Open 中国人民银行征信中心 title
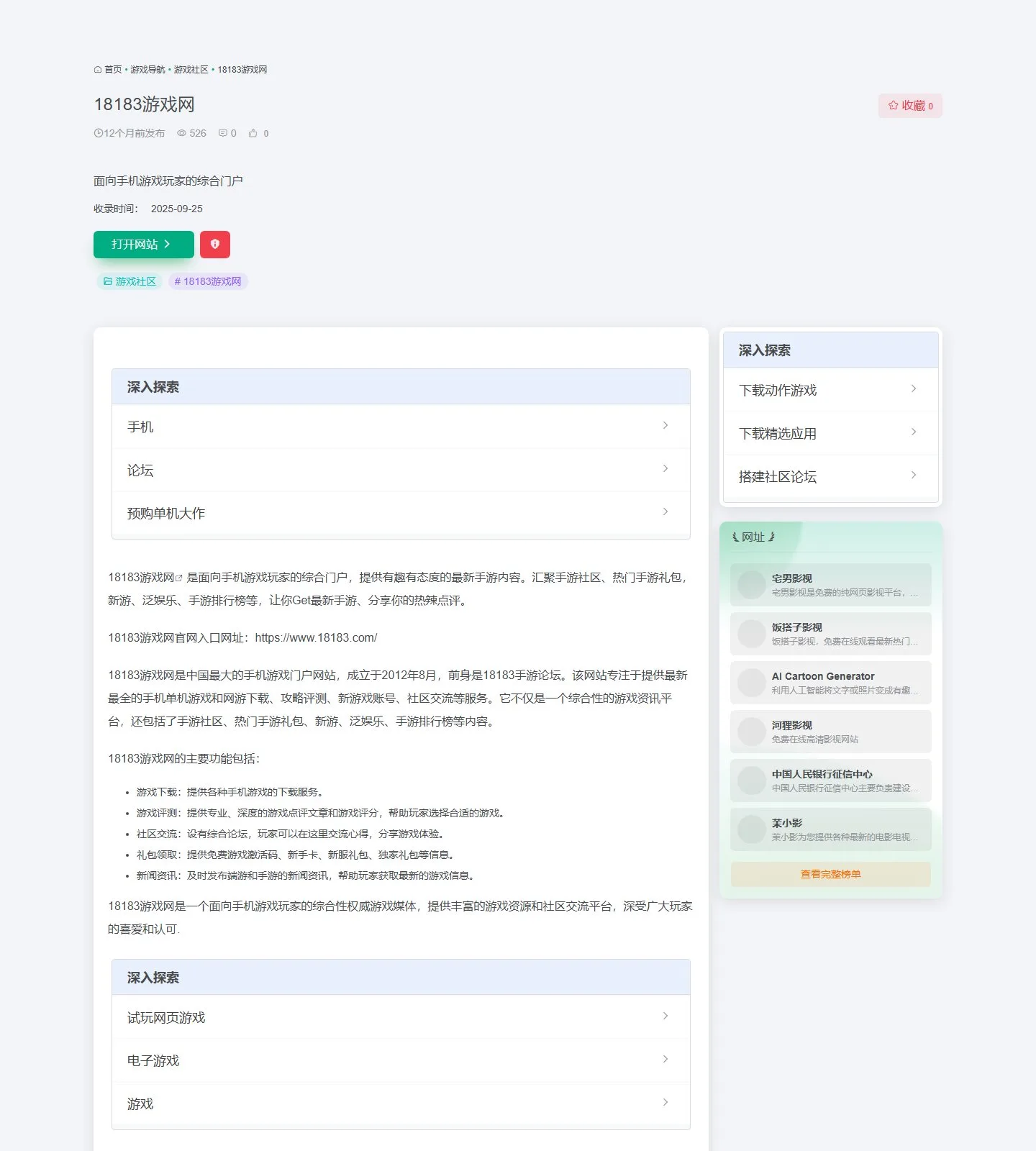The width and height of the screenshot is (1036, 1151). click(x=822, y=774)
